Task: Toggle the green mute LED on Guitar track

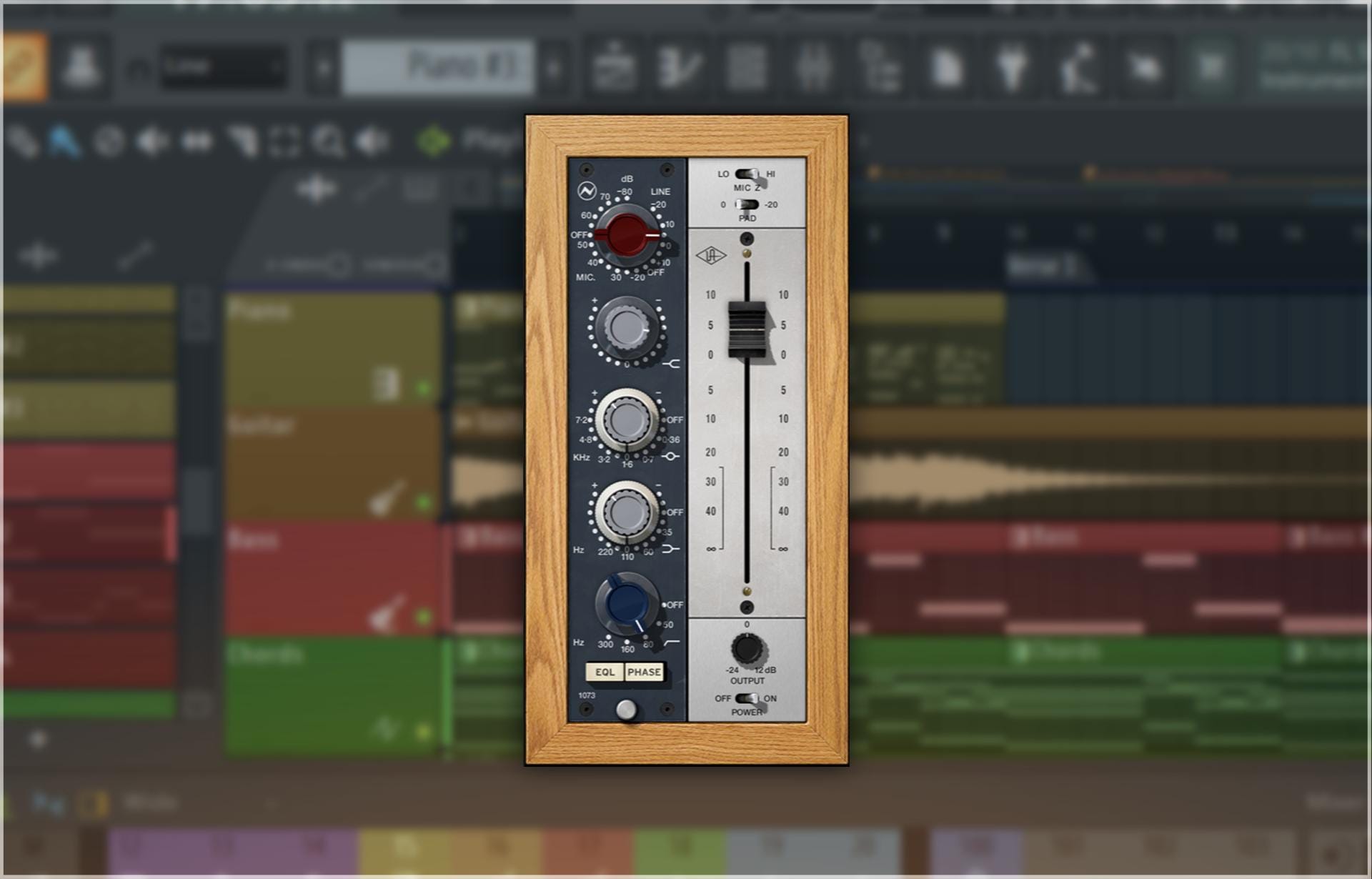Action: tap(423, 502)
